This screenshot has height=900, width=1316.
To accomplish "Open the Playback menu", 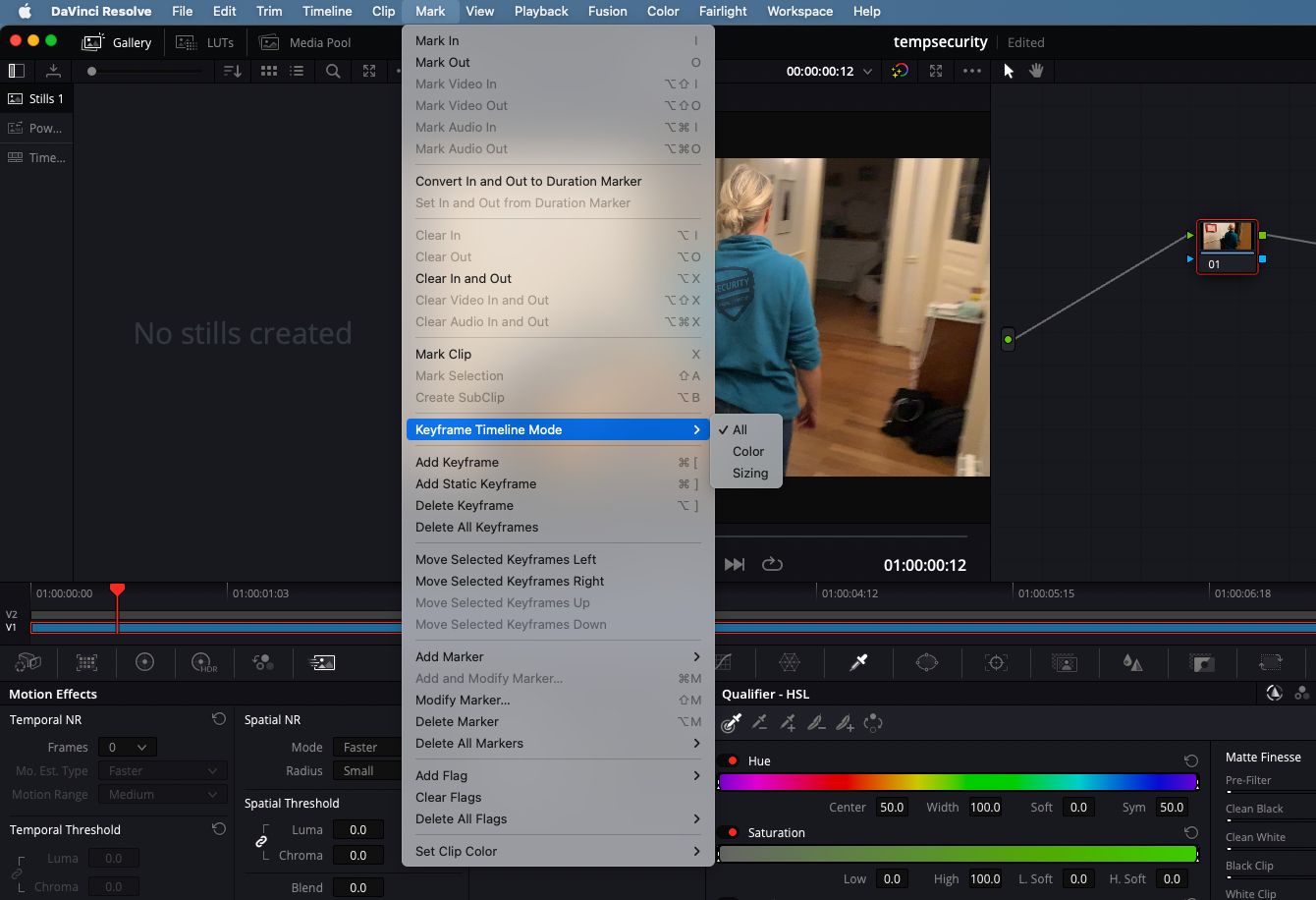I will pos(541,12).
